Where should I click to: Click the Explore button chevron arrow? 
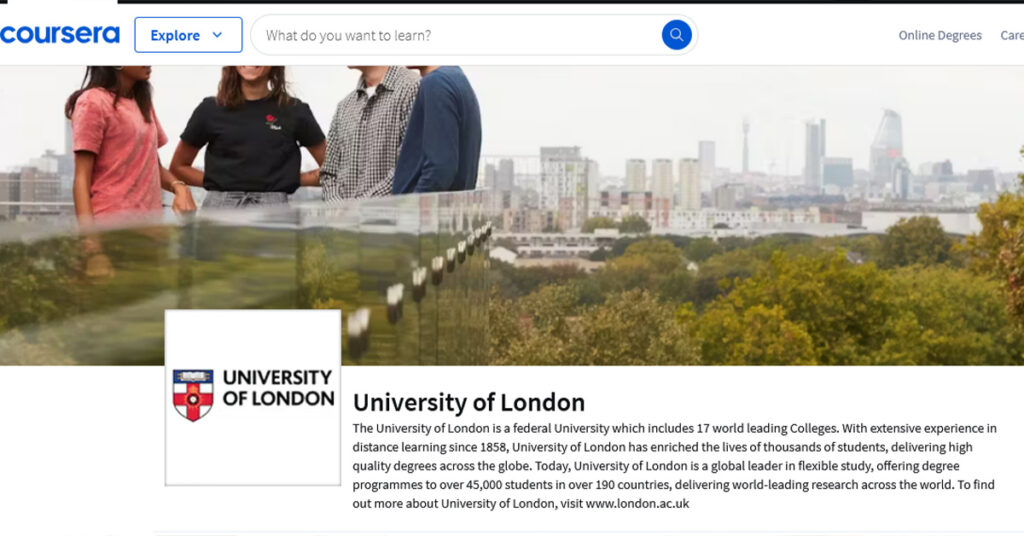[x=217, y=35]
